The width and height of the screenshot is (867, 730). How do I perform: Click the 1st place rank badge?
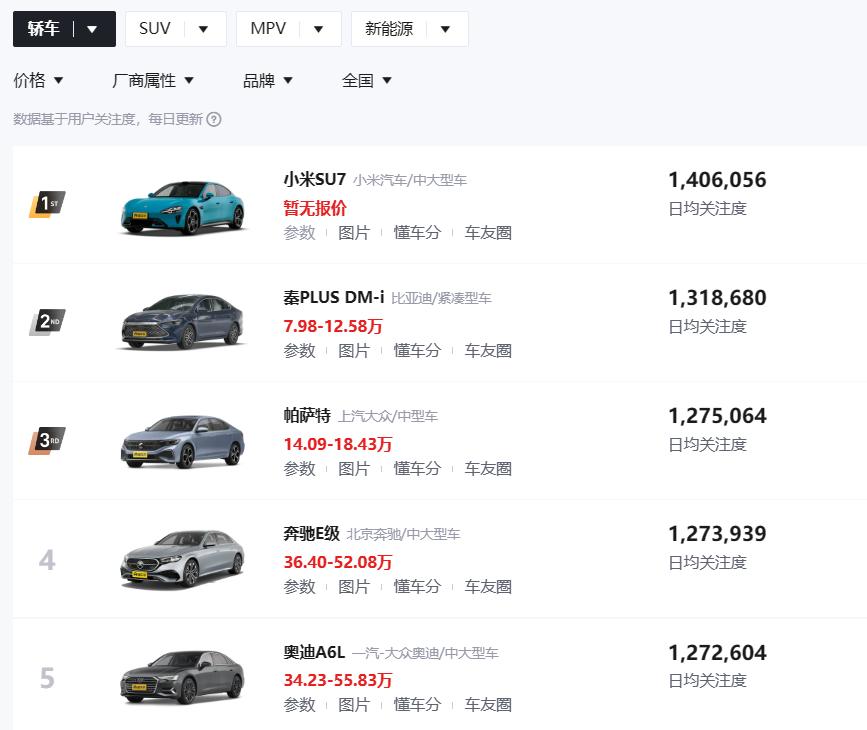48,204
